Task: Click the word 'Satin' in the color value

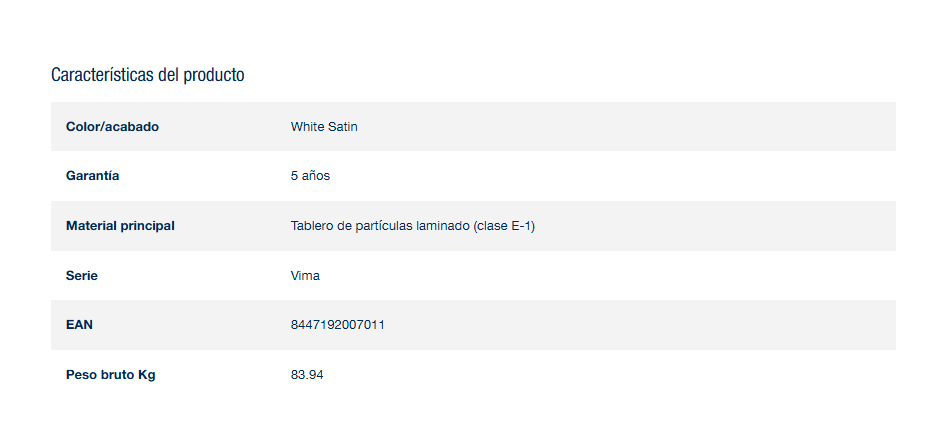Action: 342,127
